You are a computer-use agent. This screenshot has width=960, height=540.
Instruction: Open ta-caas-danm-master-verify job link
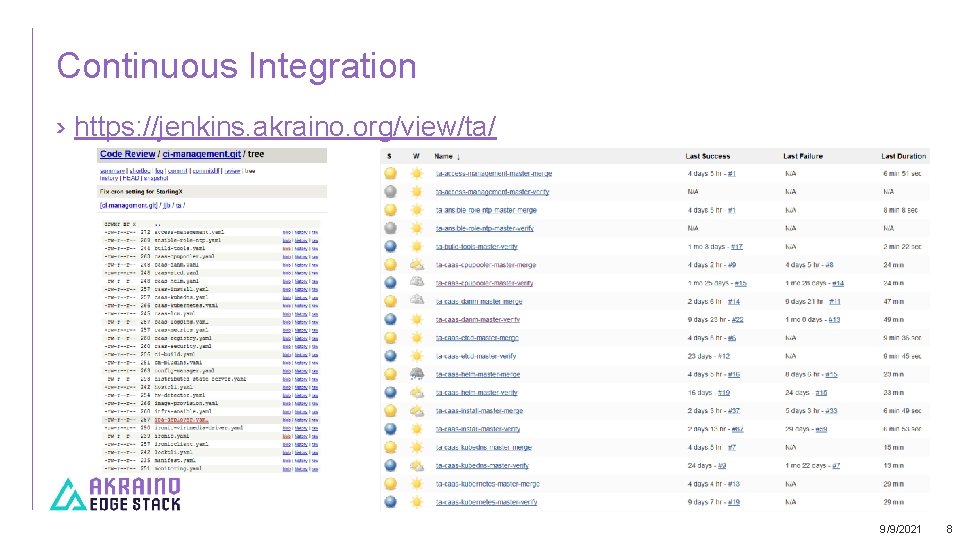tap(478, 320)
